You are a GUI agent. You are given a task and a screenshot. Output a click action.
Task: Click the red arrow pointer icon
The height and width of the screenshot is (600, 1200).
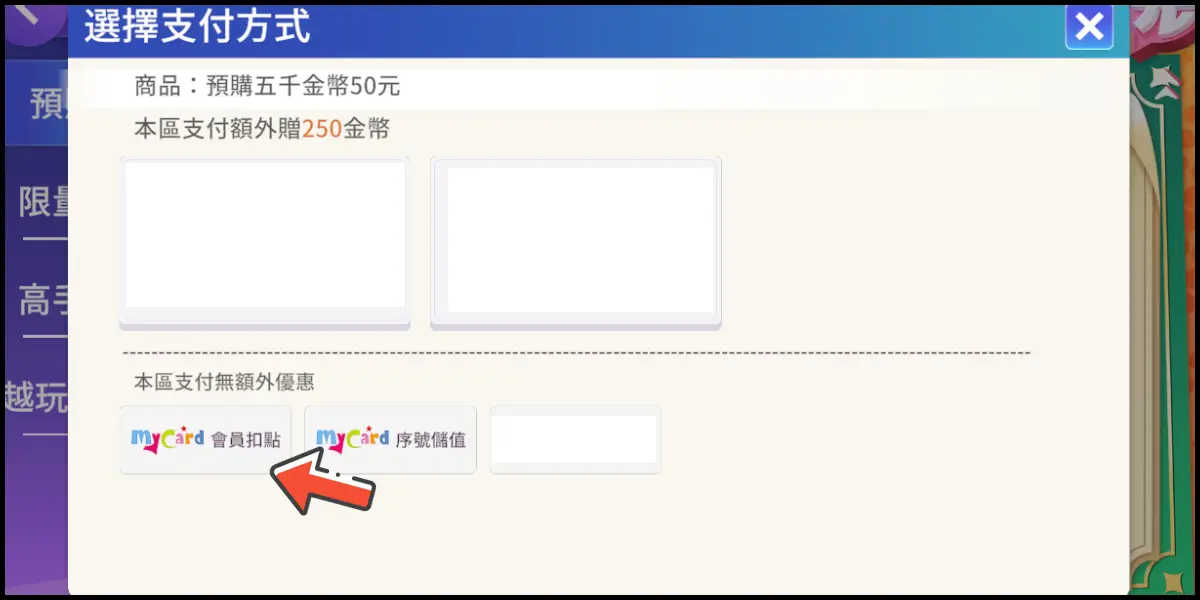(x=322, y=480)
